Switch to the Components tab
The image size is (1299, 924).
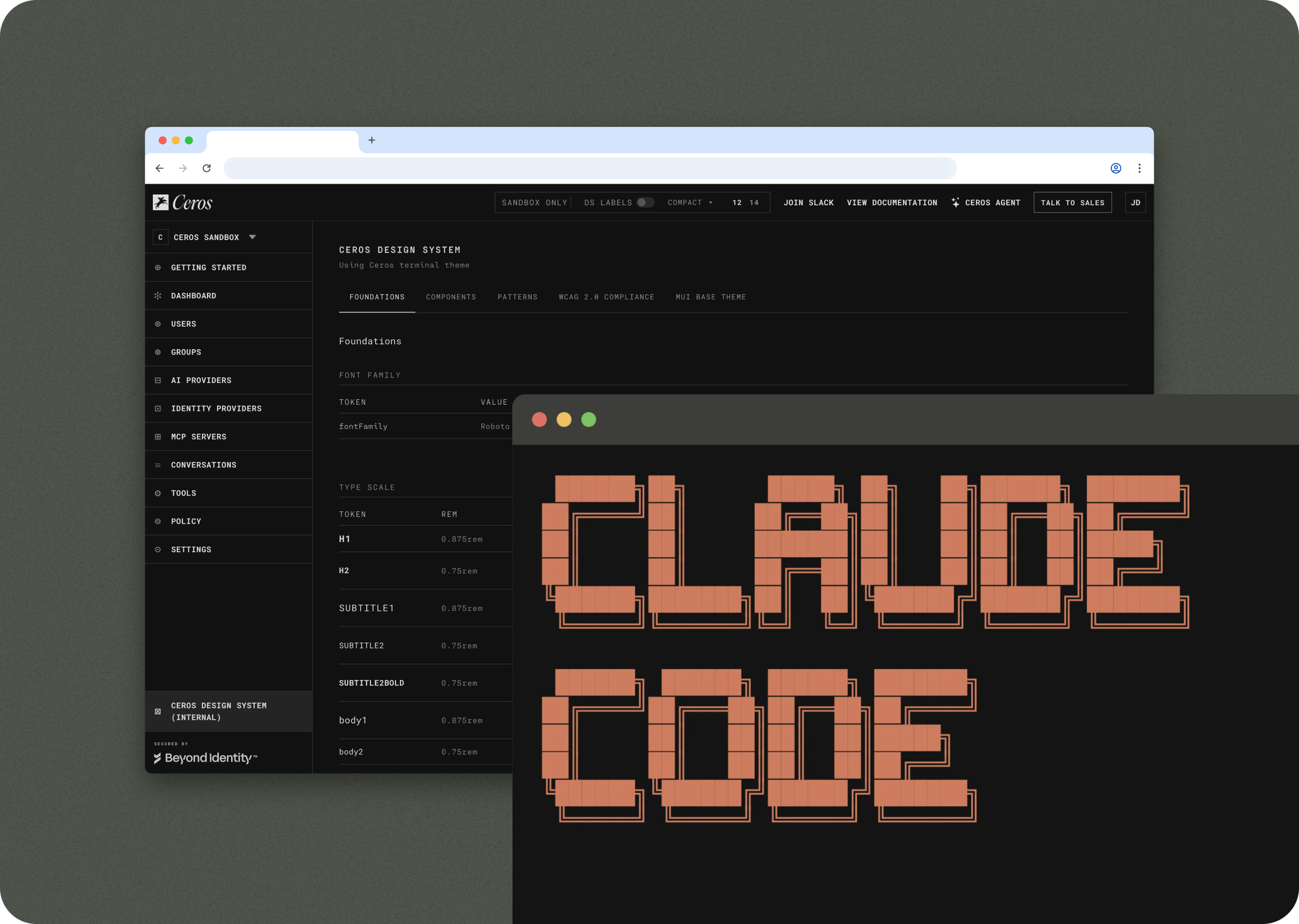450,297
